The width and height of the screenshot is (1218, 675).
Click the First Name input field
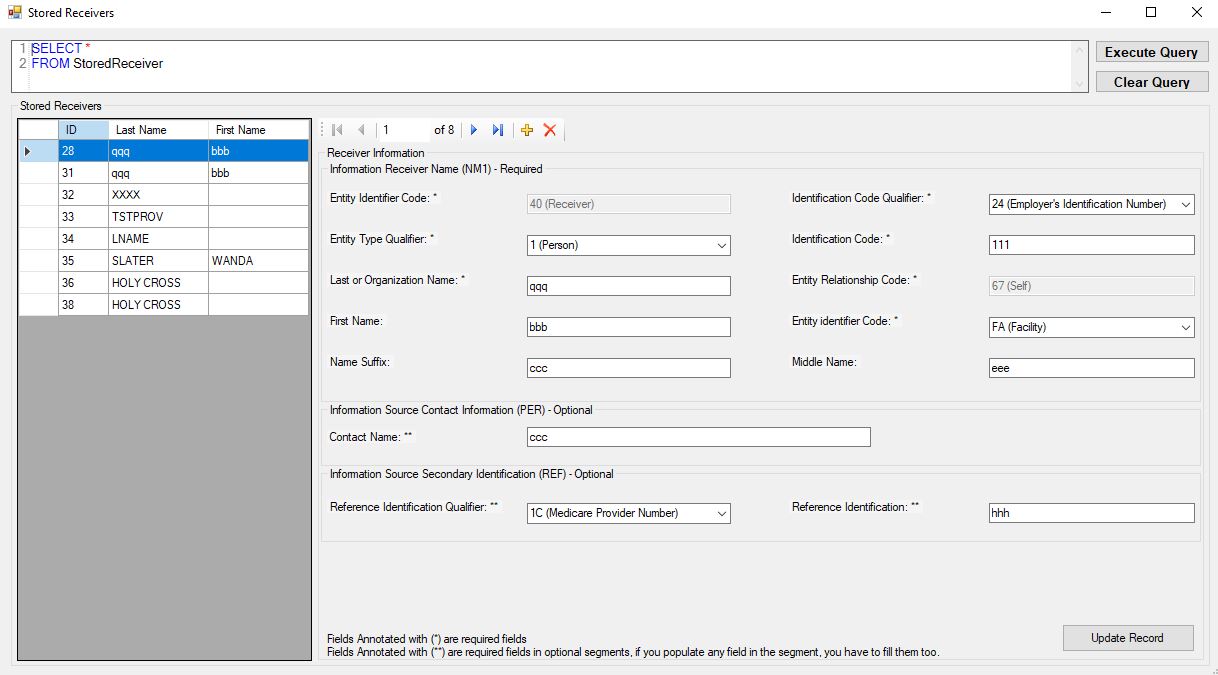tap(628, 327)
